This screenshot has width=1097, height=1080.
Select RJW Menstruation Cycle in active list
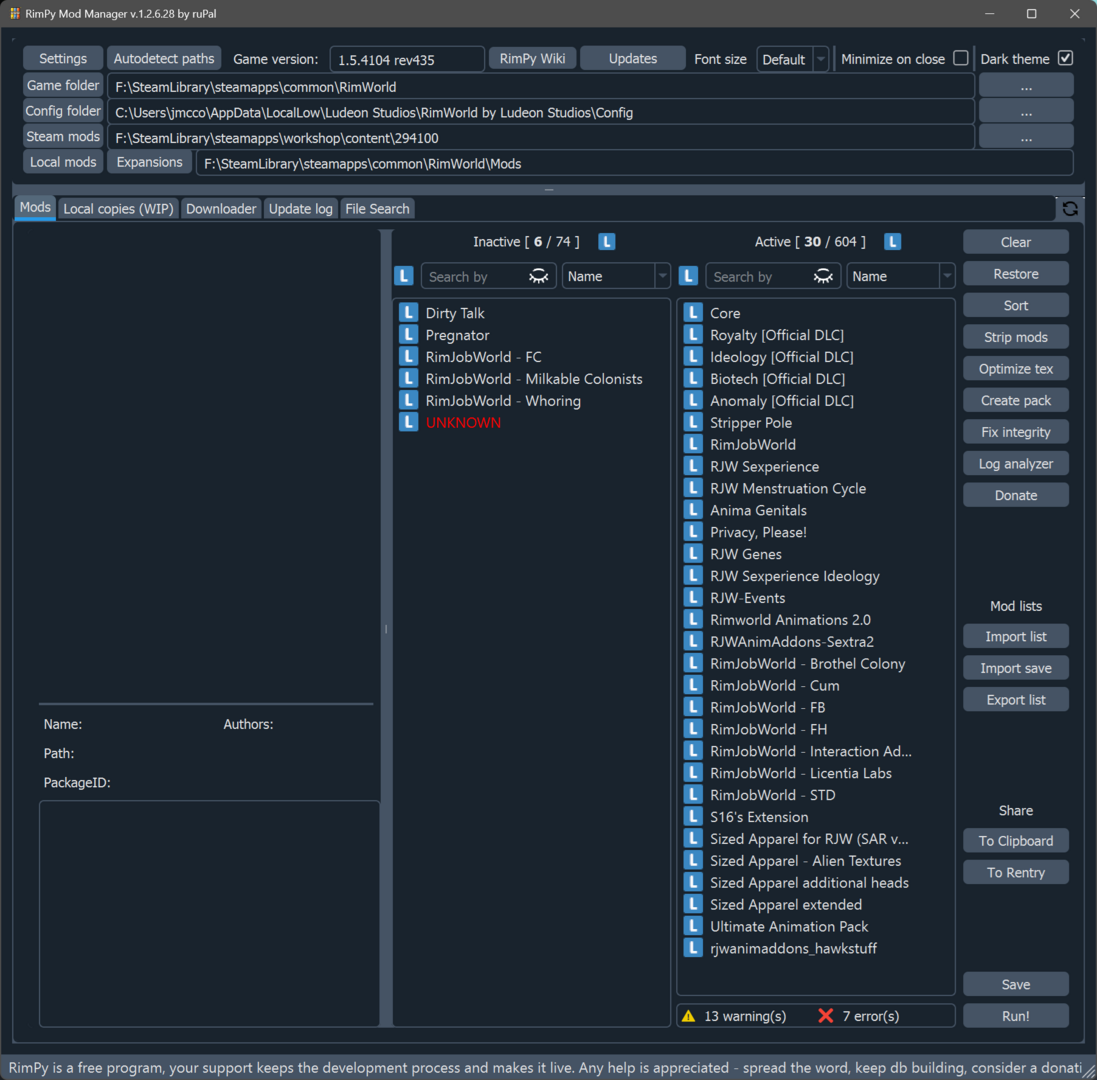816,488
